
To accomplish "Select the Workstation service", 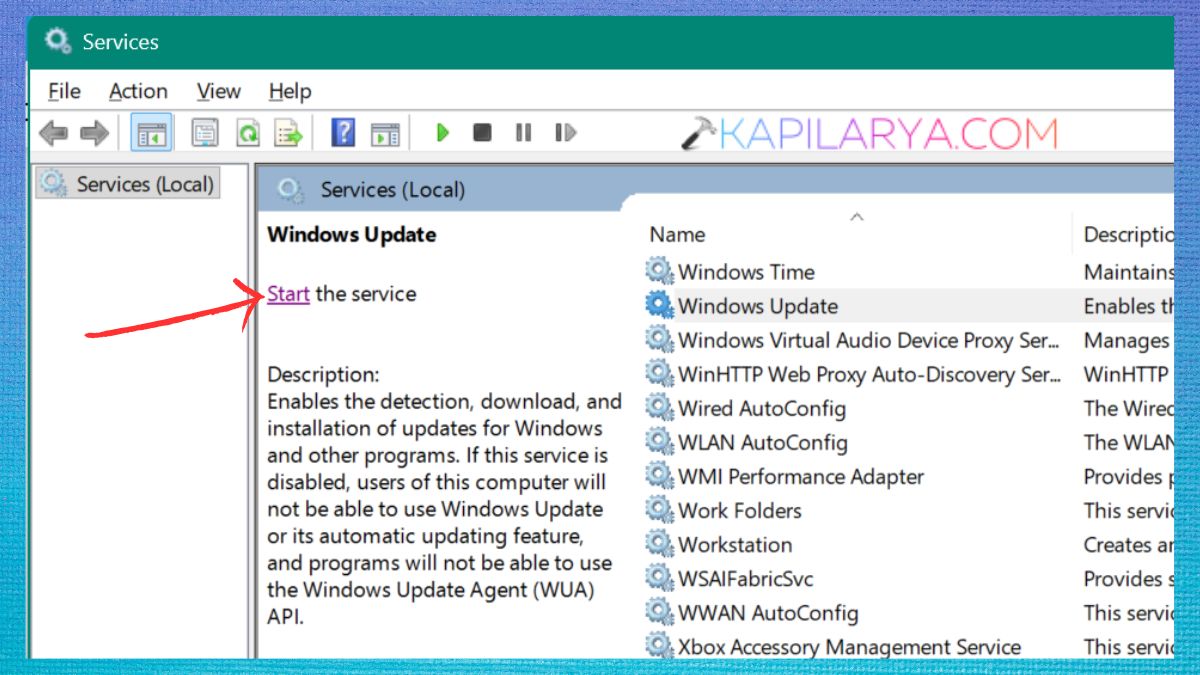I will (x=735, y=544).
